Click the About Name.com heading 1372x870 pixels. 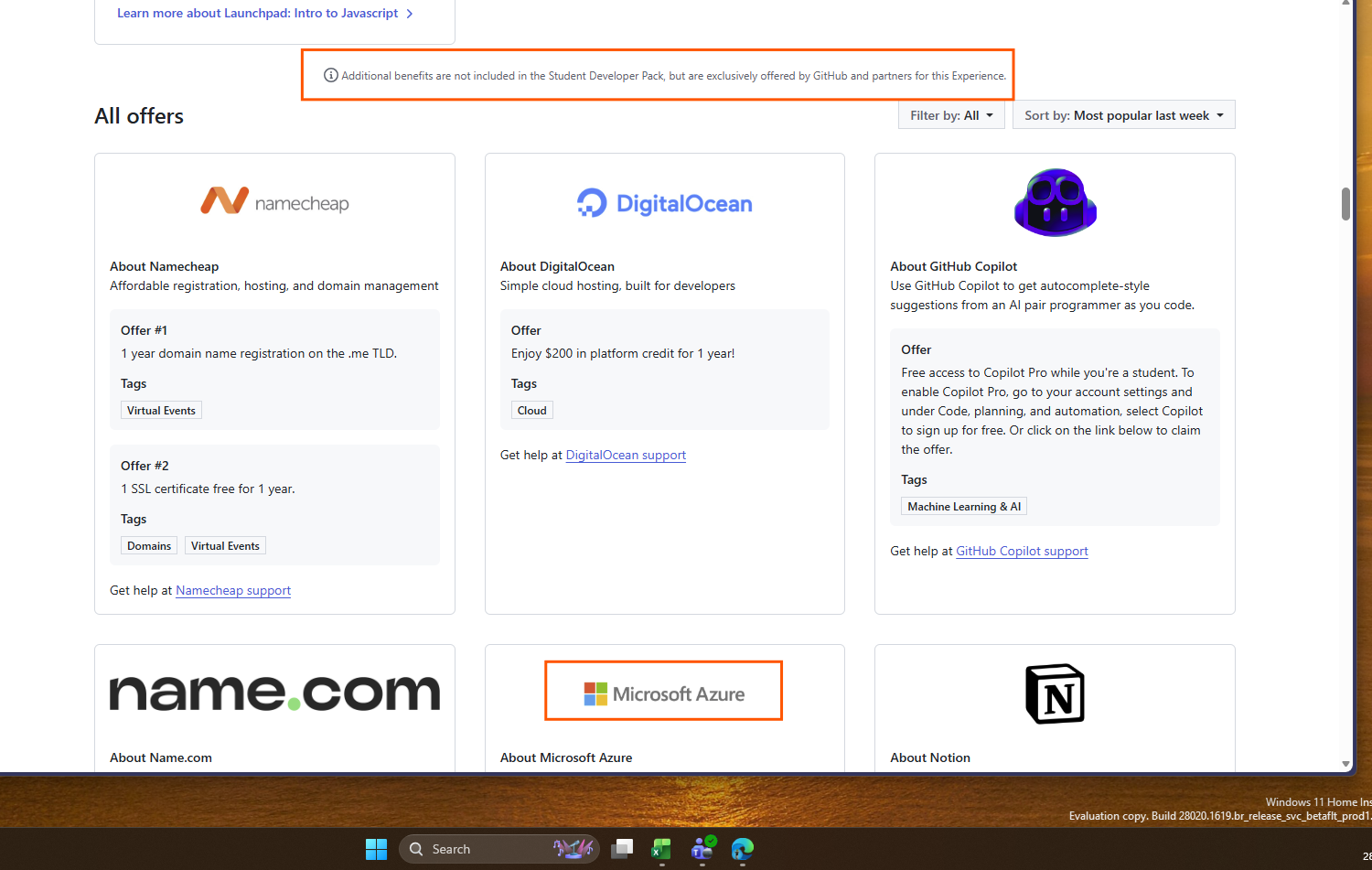pyautogui.click(x=161, y=757)
